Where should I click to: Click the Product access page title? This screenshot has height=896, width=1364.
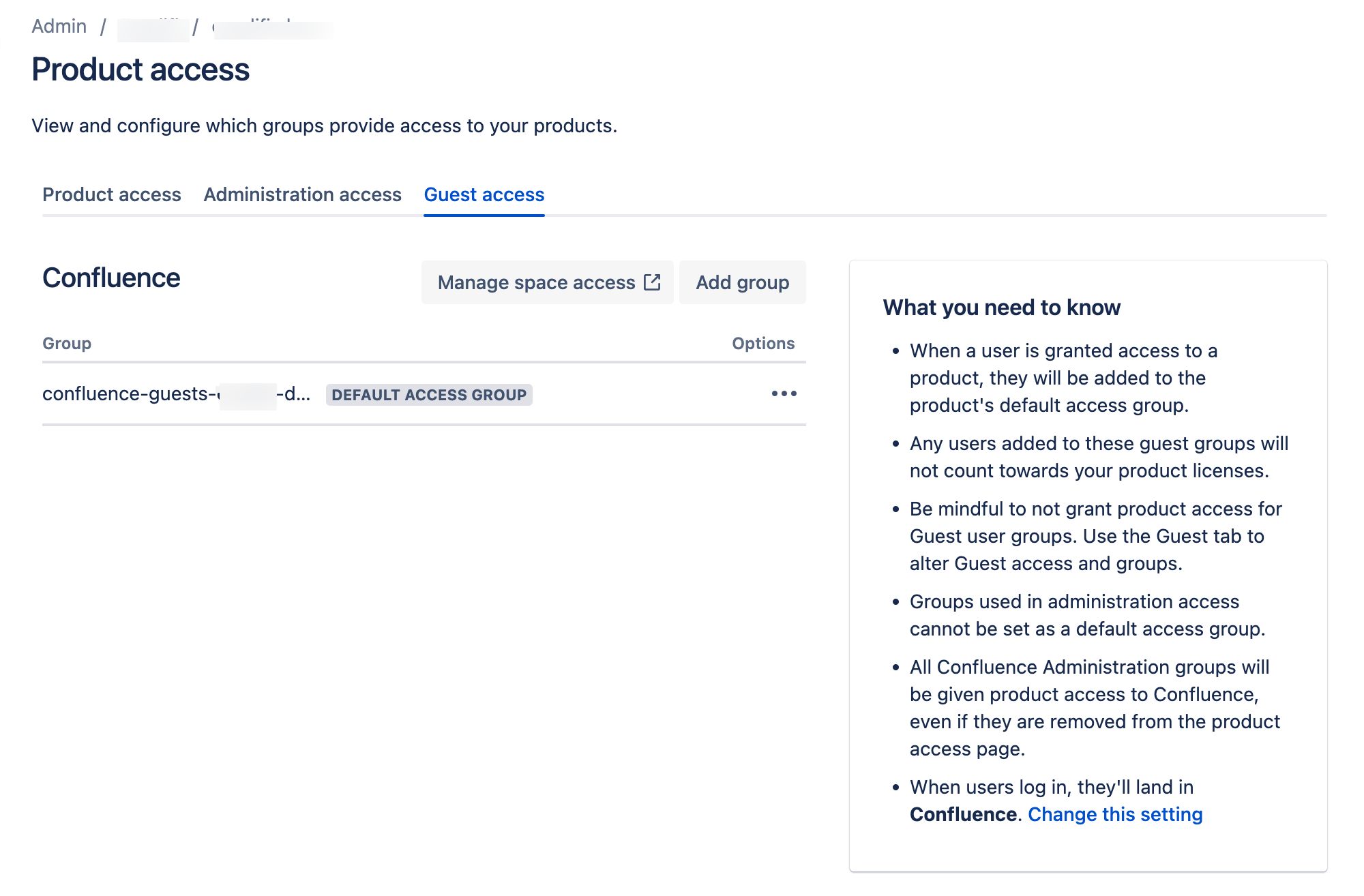[140, 68]
